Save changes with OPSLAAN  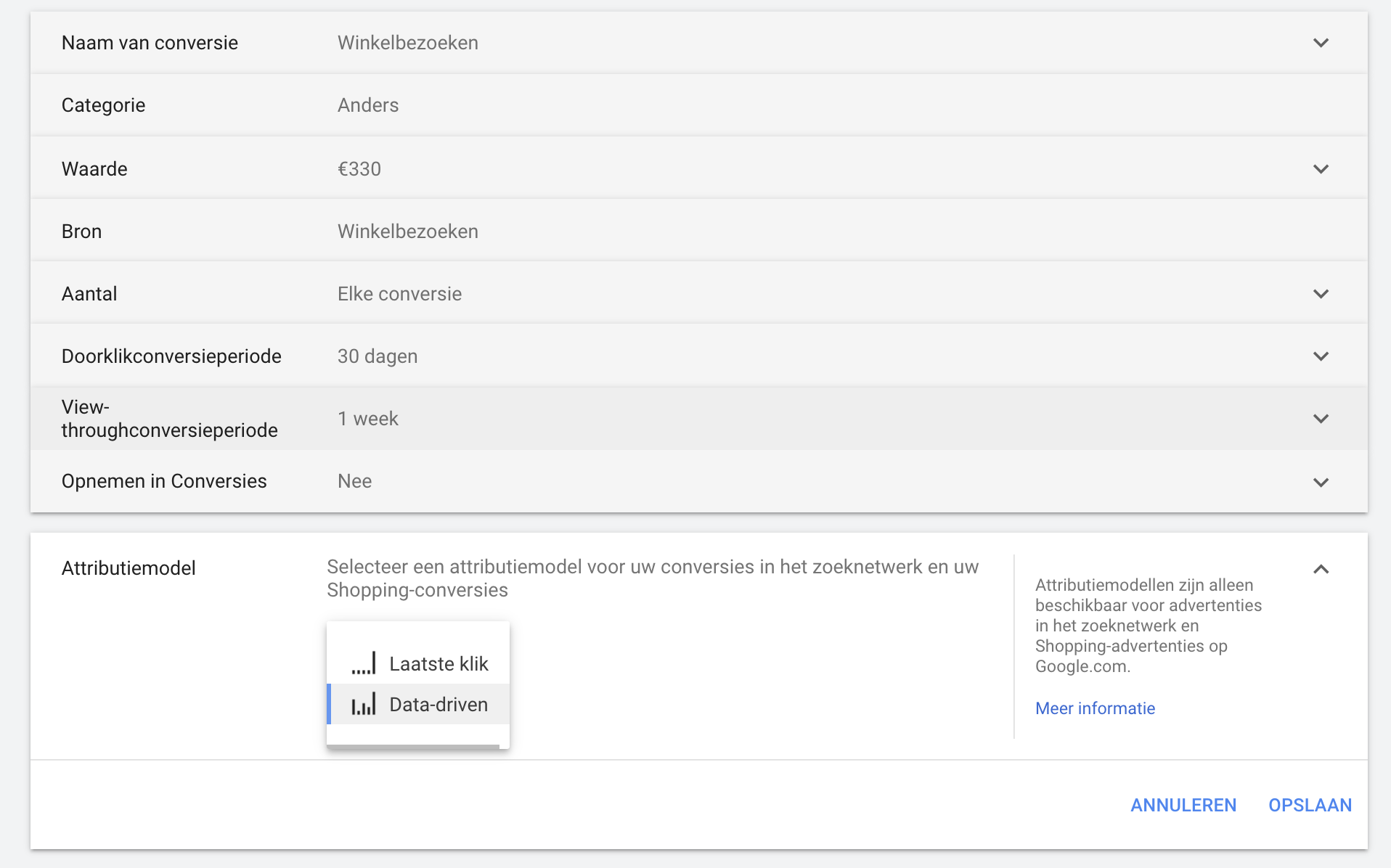pos(1310,805)
